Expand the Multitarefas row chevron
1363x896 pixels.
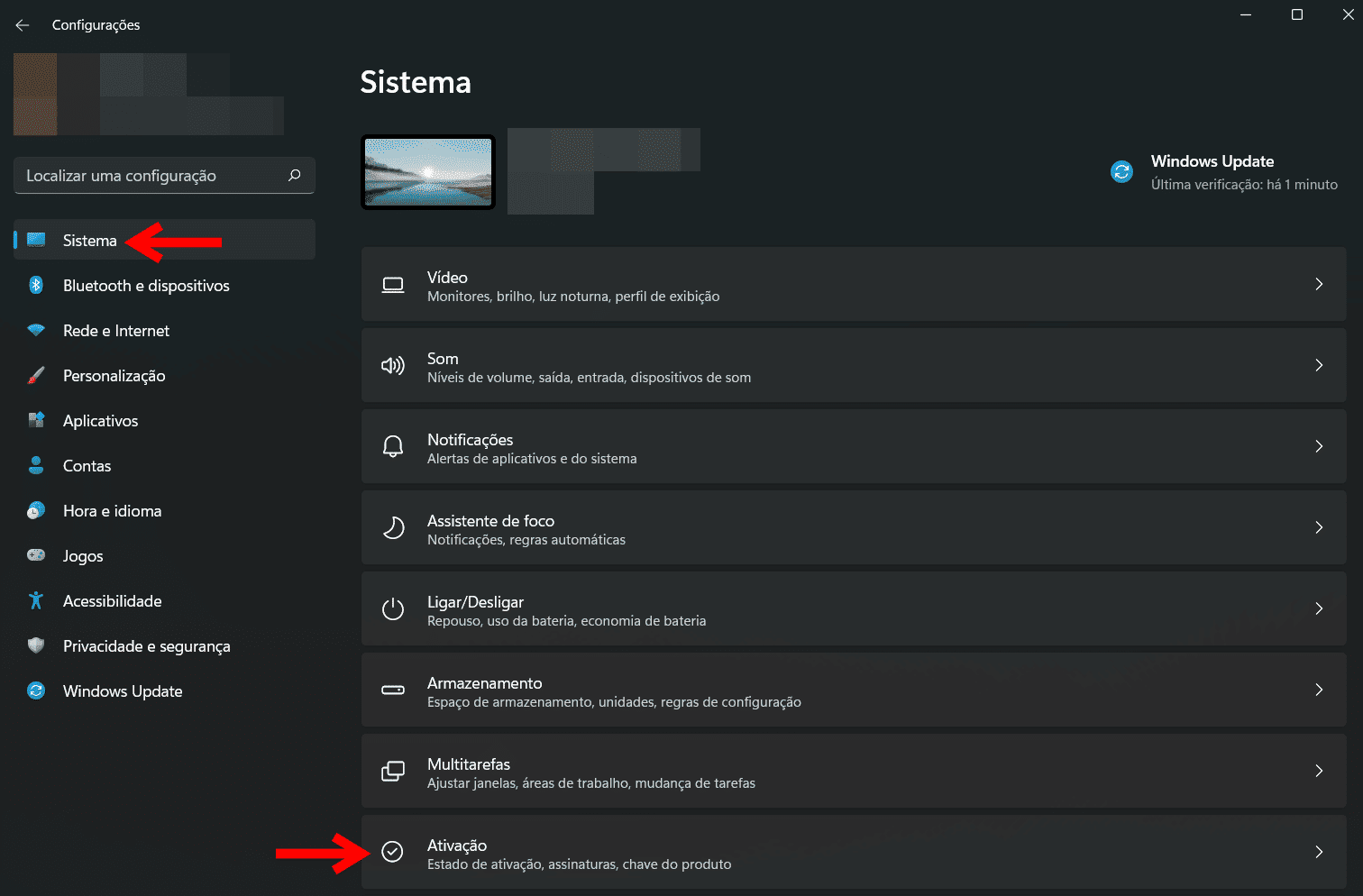1319,771
